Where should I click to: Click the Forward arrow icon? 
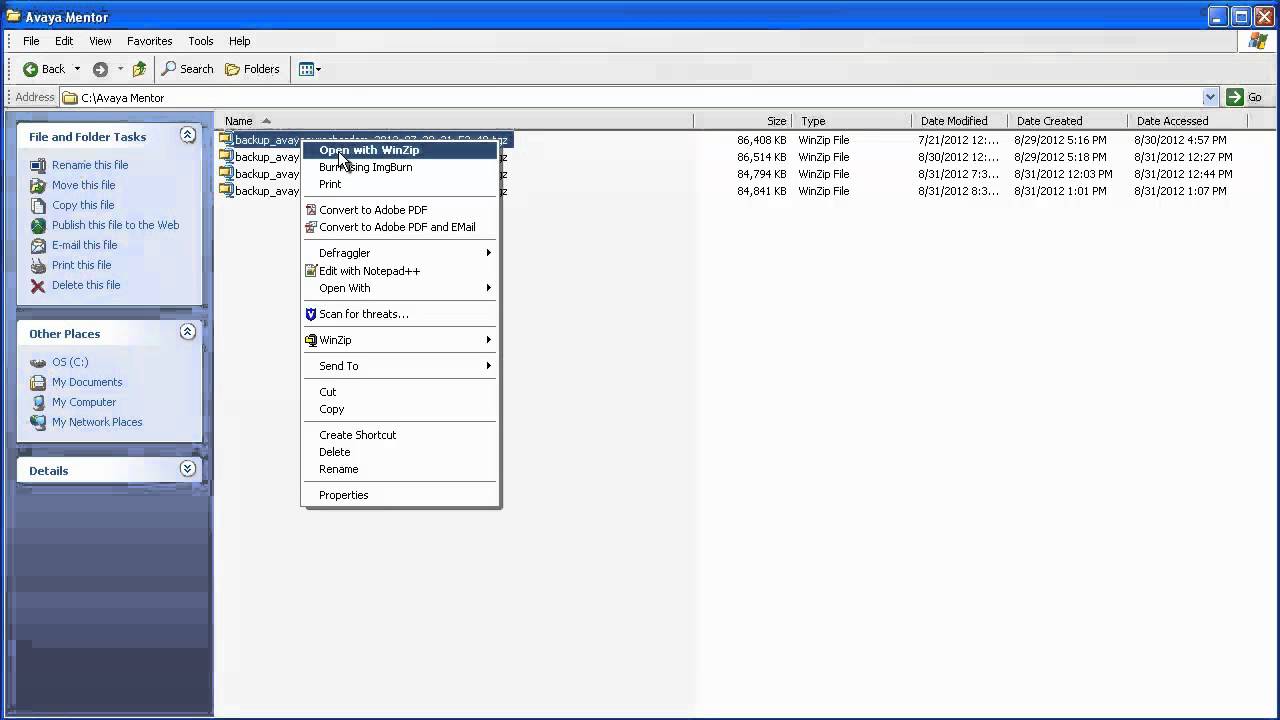coord(100,69)
